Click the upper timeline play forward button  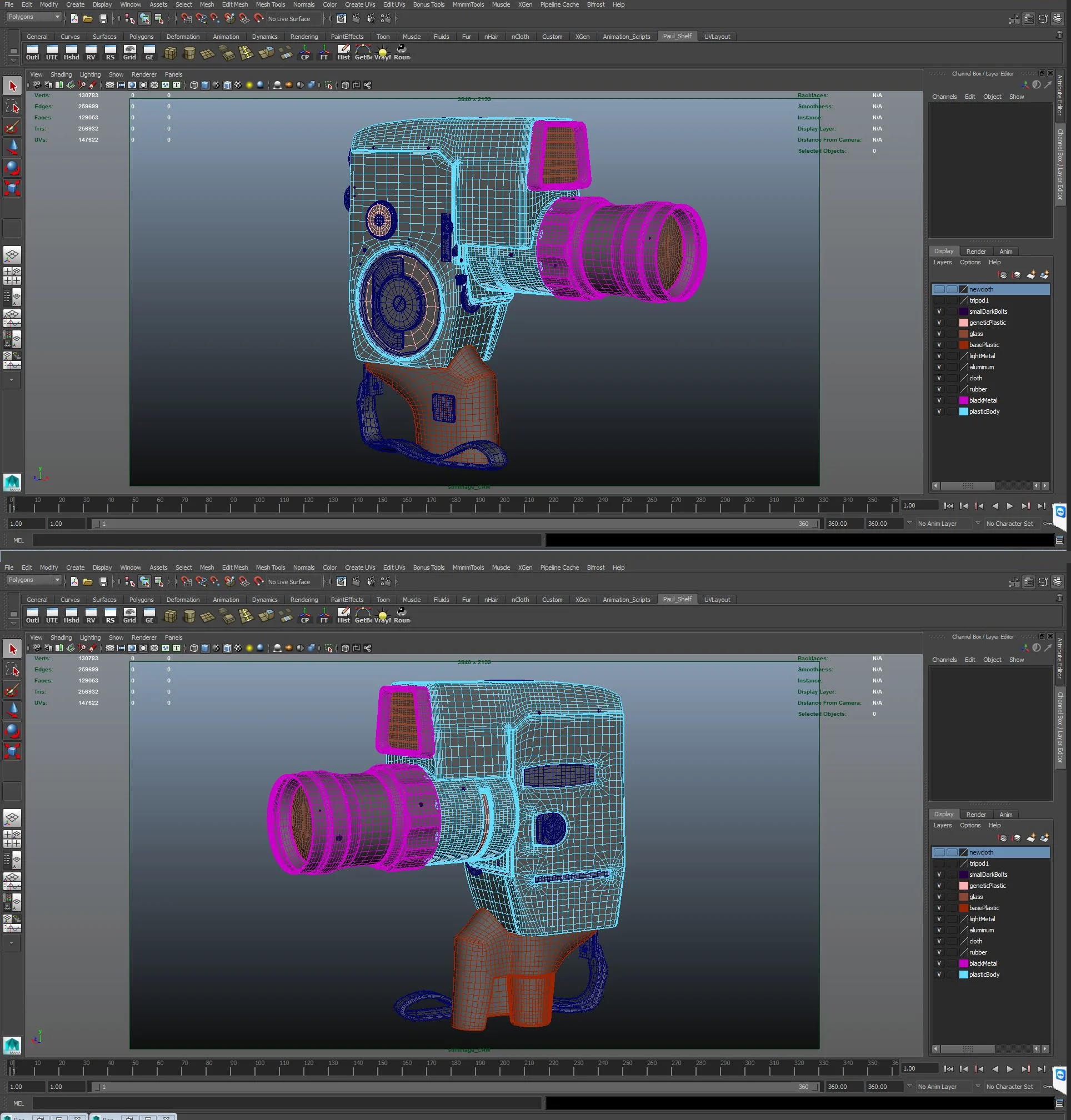pos(1009,505)
